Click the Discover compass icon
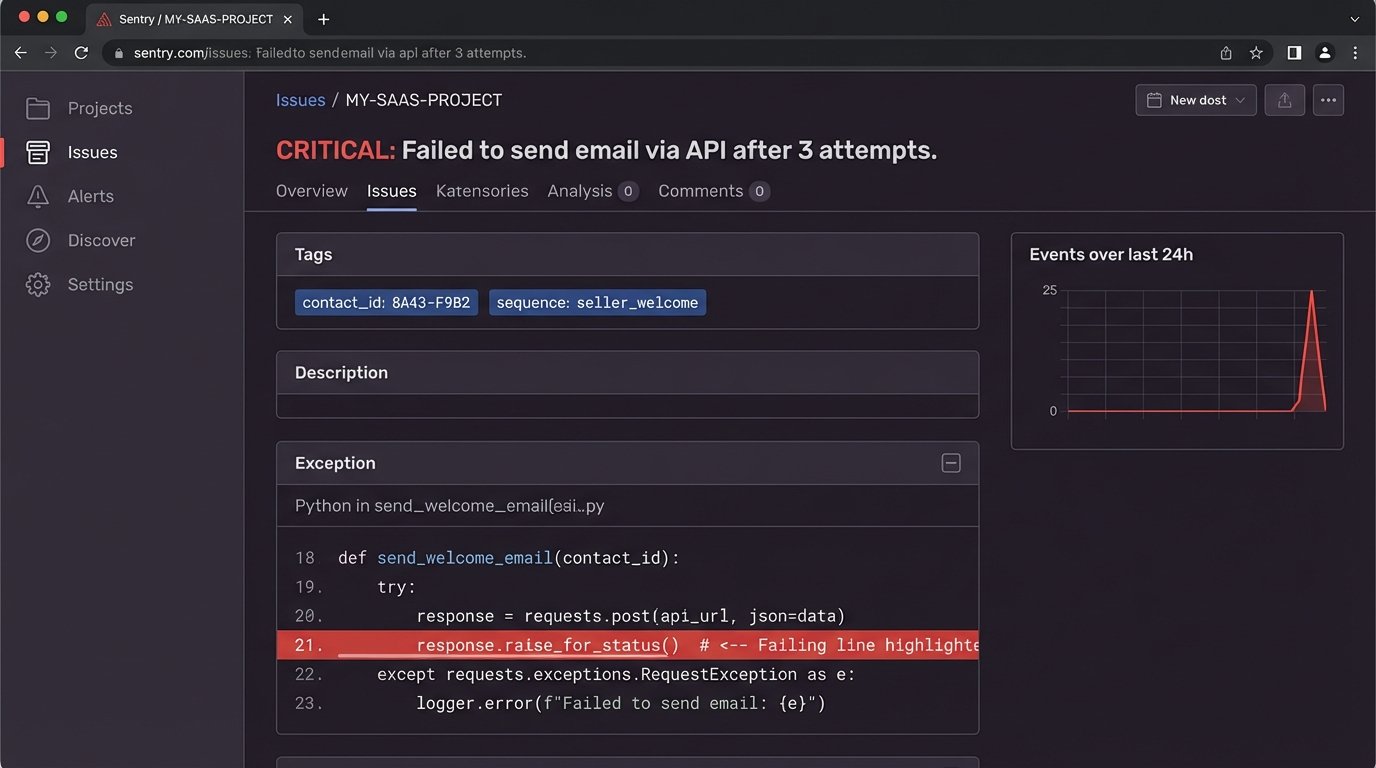Viewport: 1376px width, 768px height. click(38, 240)
